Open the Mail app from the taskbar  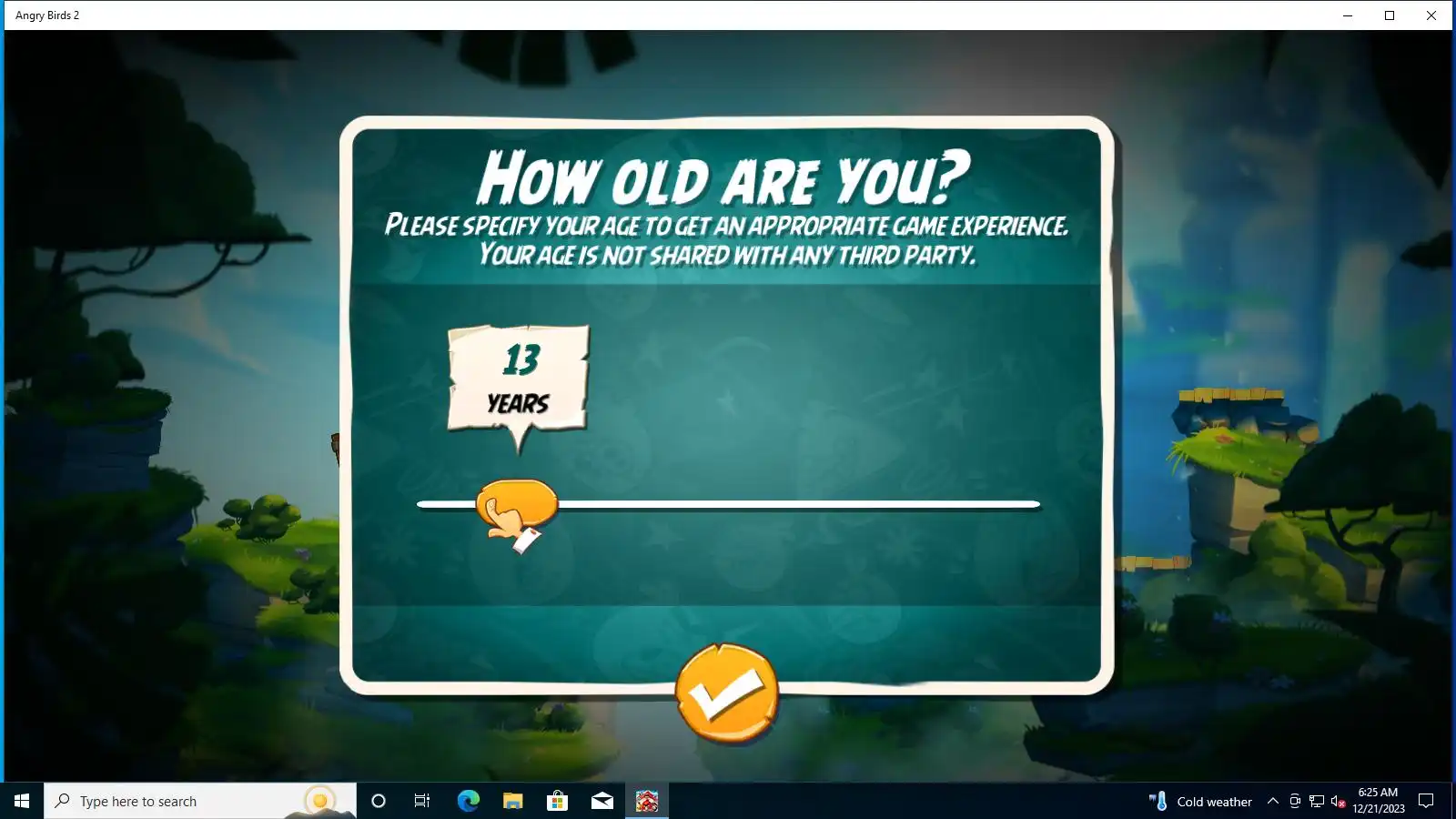pyautogui.click(x=602, y=801)
